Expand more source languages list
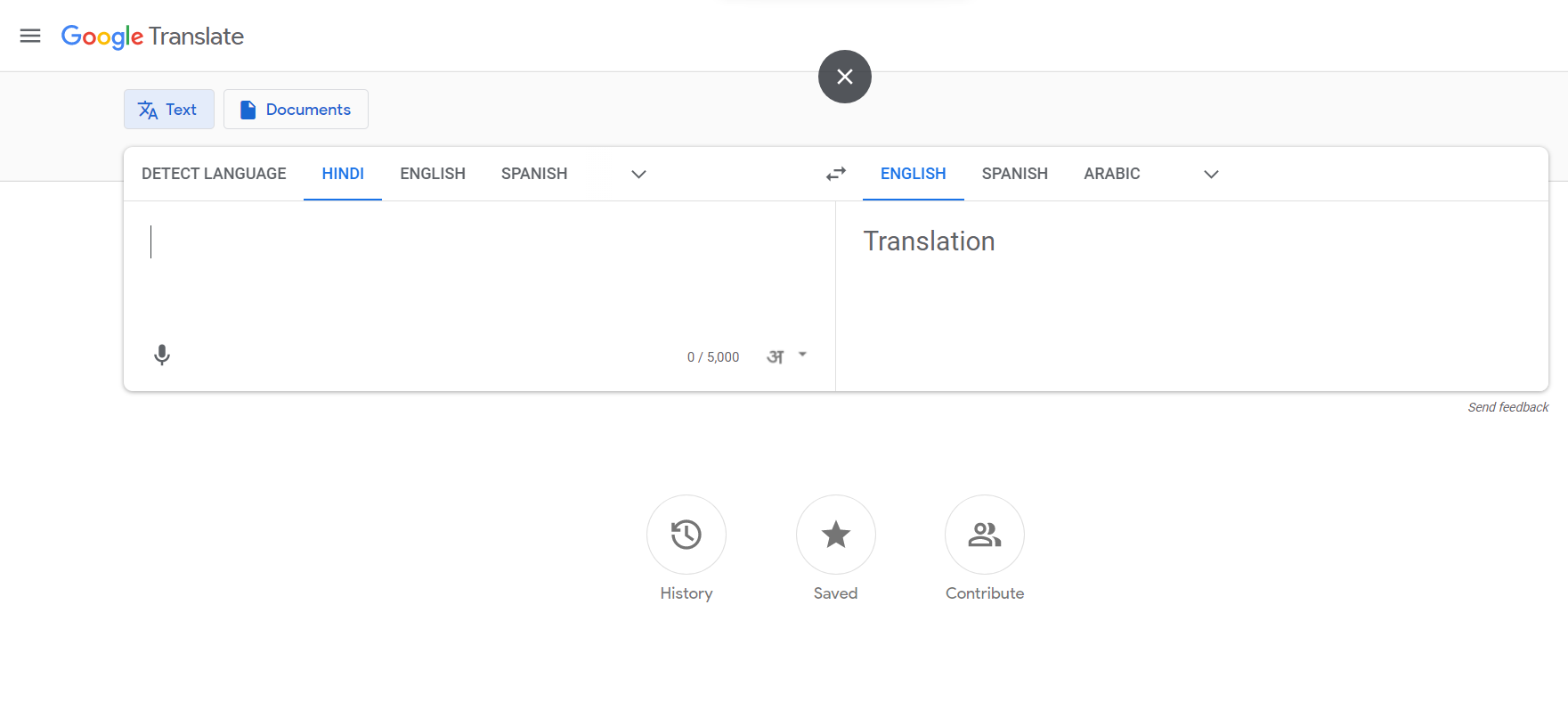Screen dimensions: 1568x711 coord(638,174)
